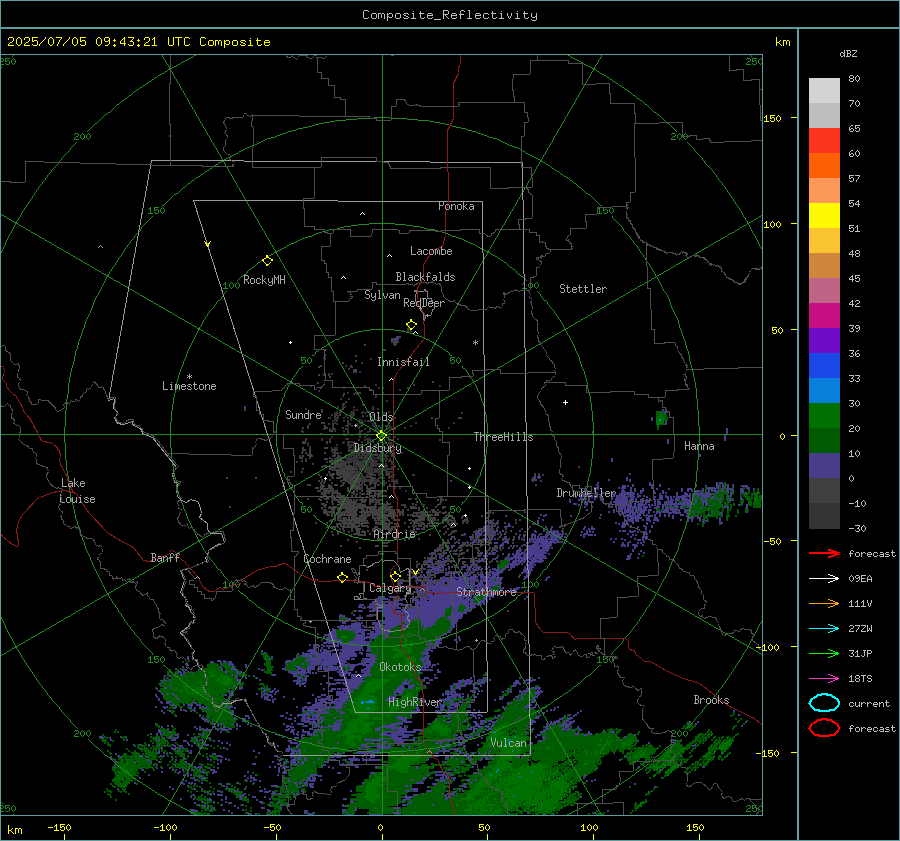Click the red swatch in the dBZ scale

click(x=824, y=141)
